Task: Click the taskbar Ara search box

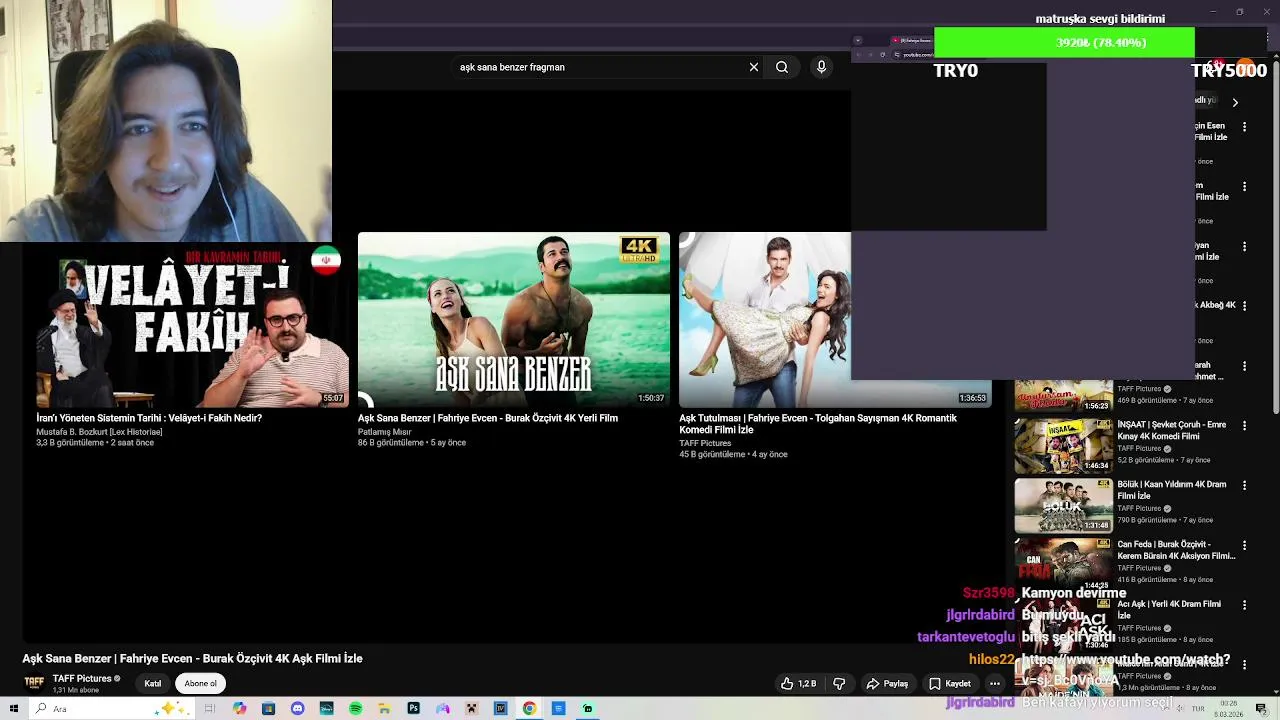Action: (x=112, y=709)
